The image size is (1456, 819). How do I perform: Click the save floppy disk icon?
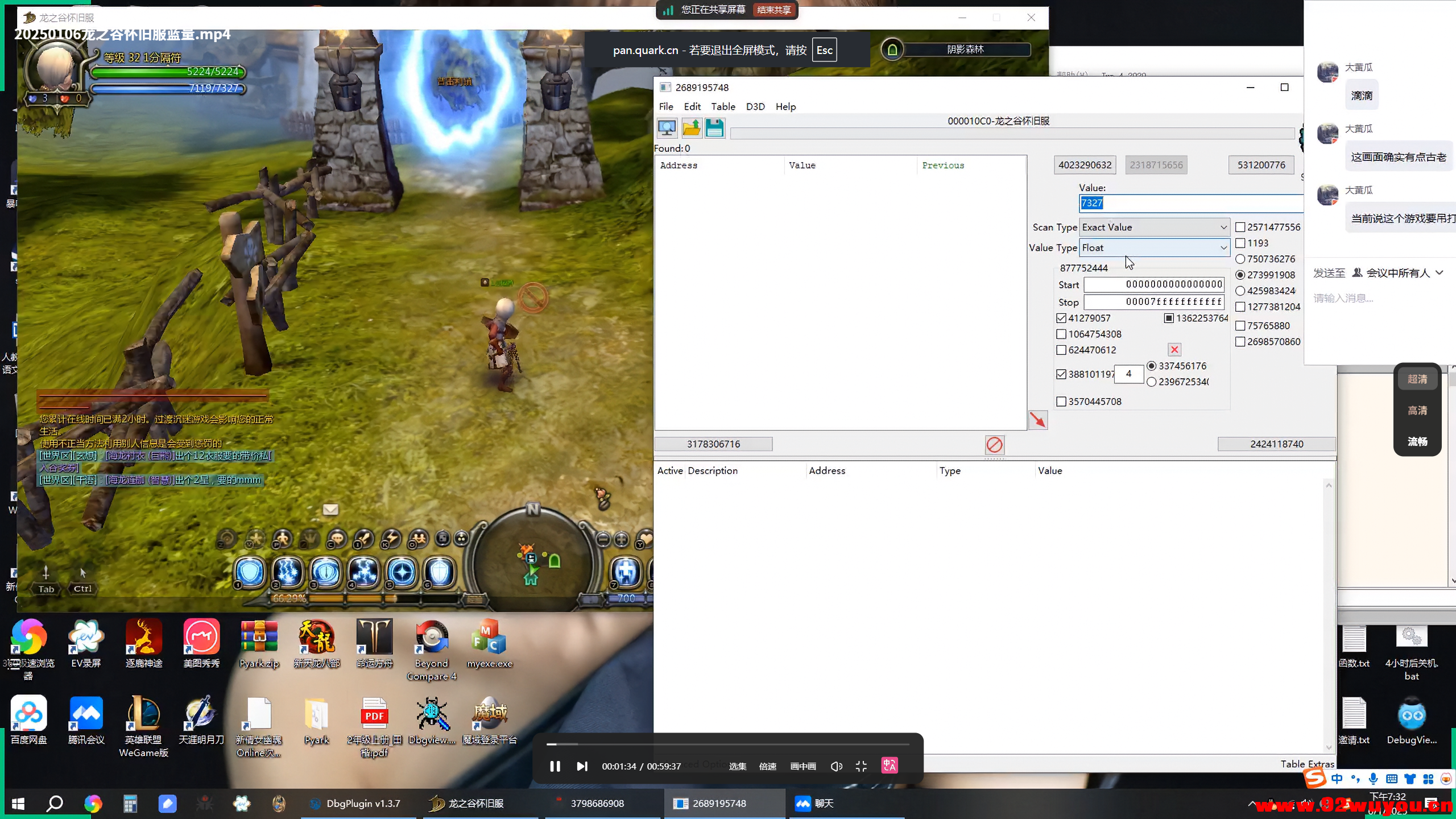point(714,128)
